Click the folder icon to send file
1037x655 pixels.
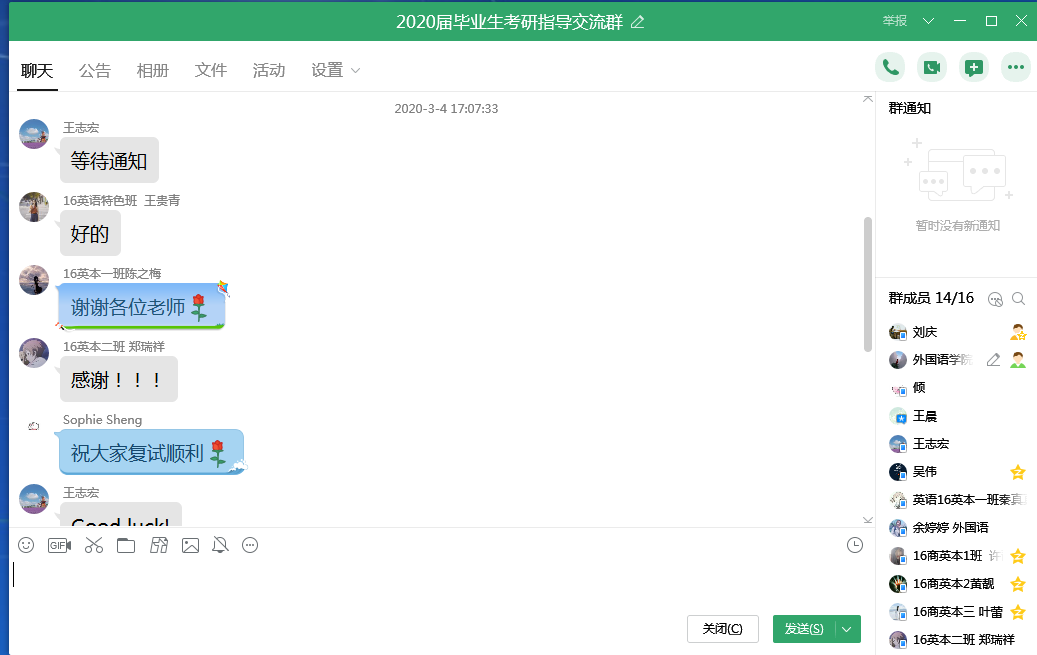[x=125, y=545]
